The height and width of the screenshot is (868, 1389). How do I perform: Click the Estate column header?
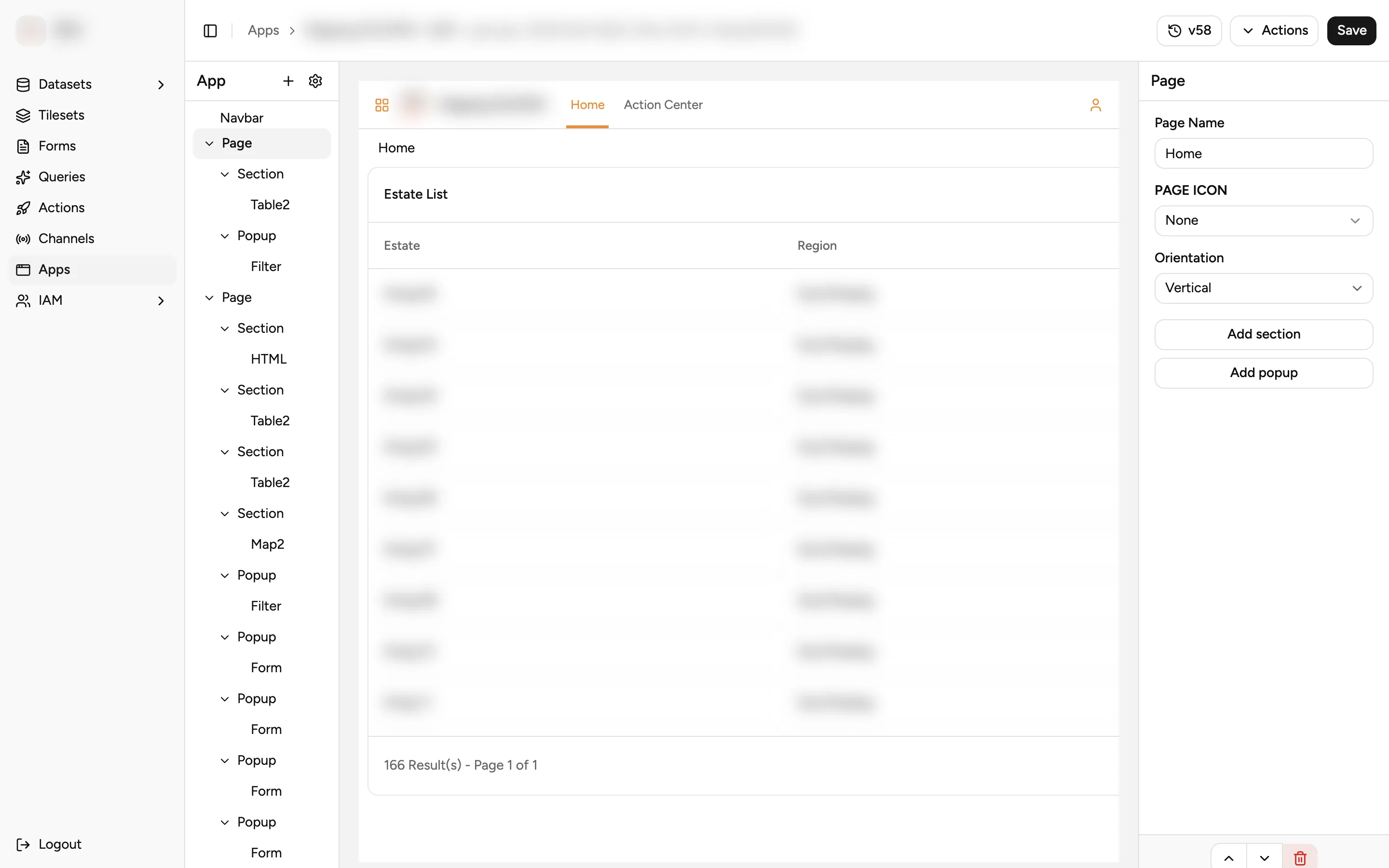click(x=402, y=246)
